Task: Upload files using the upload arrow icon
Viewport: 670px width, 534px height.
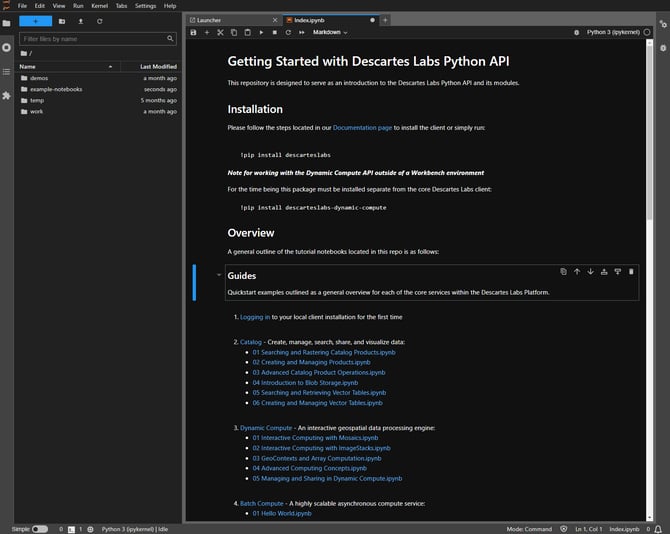Action: point(81,20)
